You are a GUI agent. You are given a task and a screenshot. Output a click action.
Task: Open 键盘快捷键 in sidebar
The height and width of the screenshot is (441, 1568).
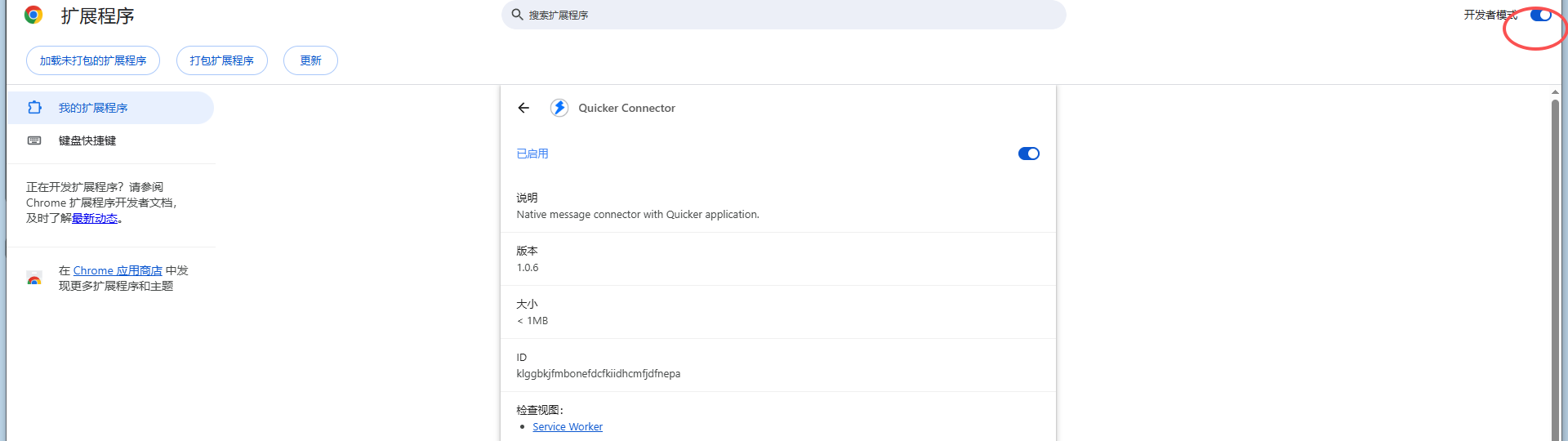click(x=110, y=140)
